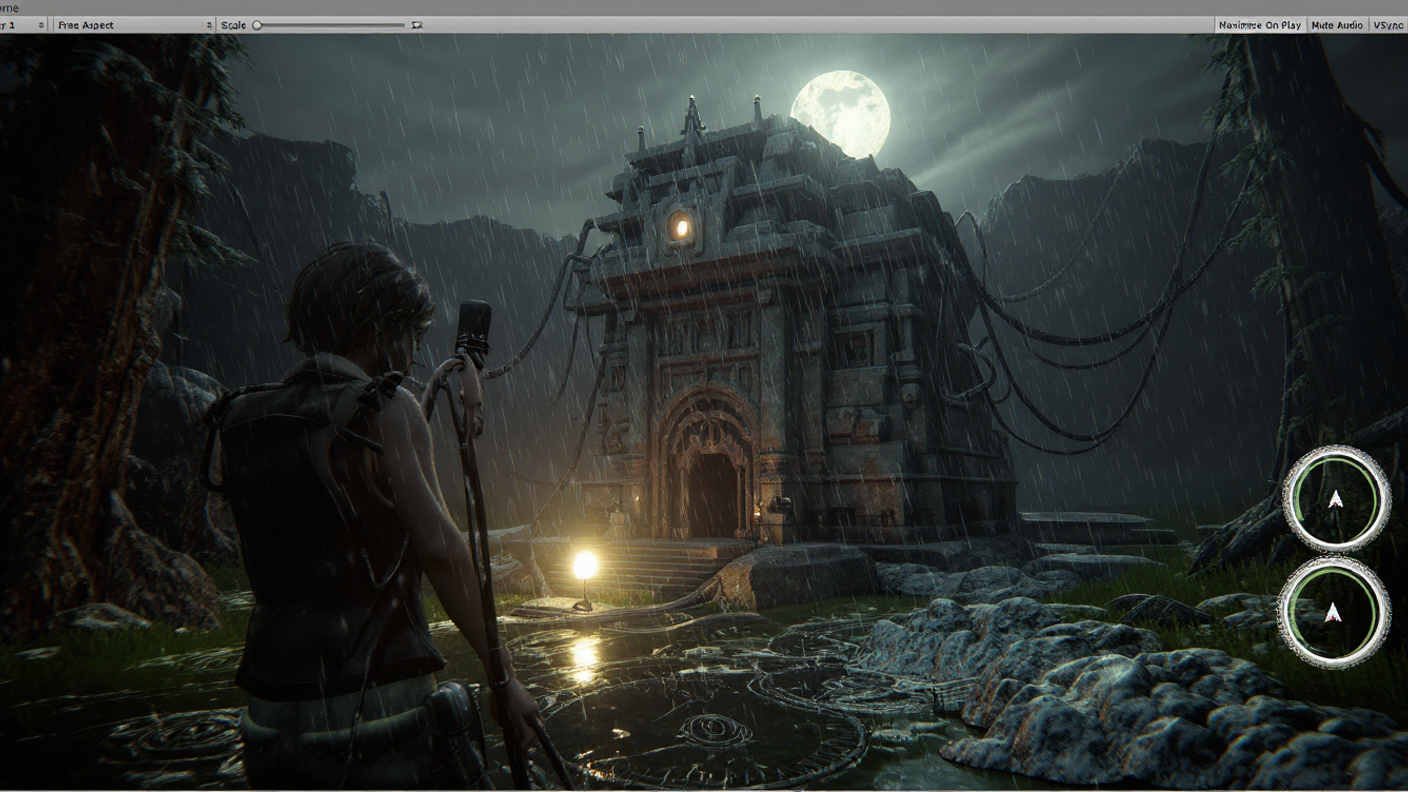
Task: Open the Free Aspect ratio dropdown
Action: [133, 25]
